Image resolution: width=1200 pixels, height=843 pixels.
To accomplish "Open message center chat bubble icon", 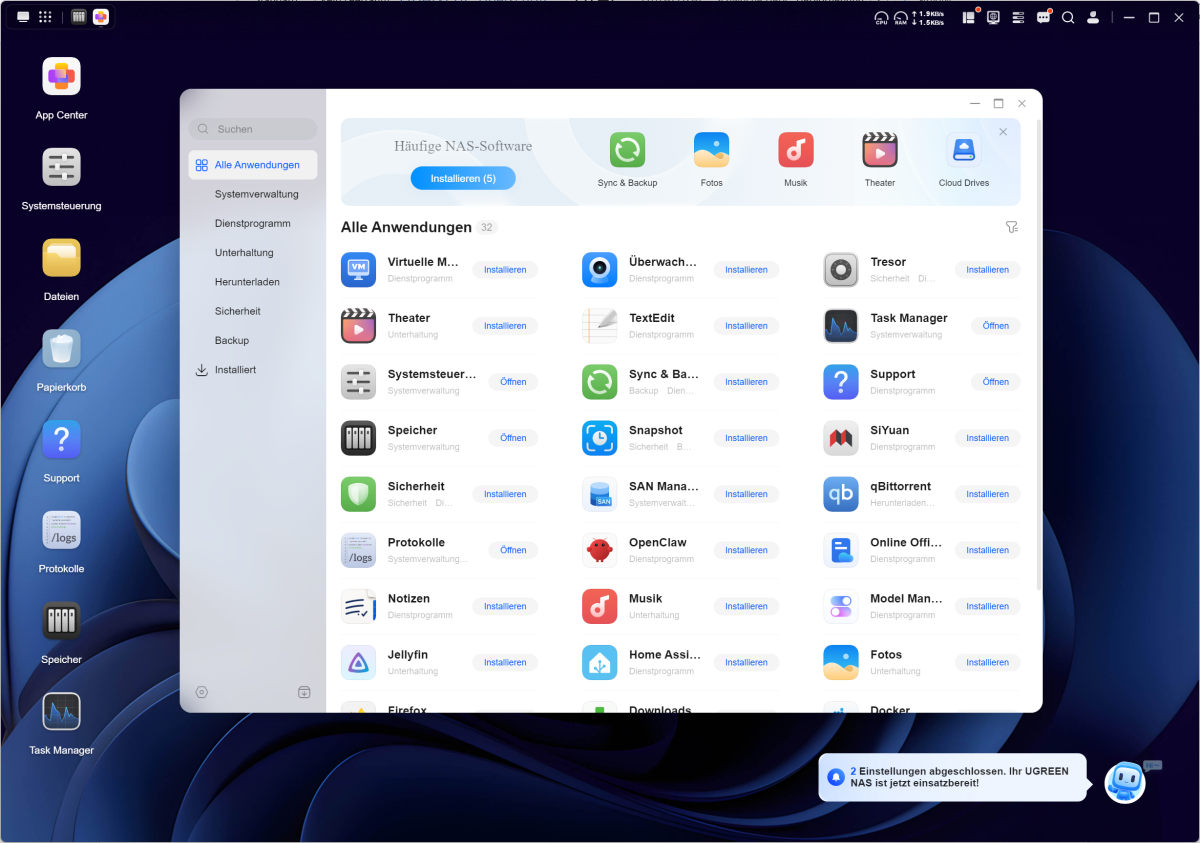I will pos(1043,17).
